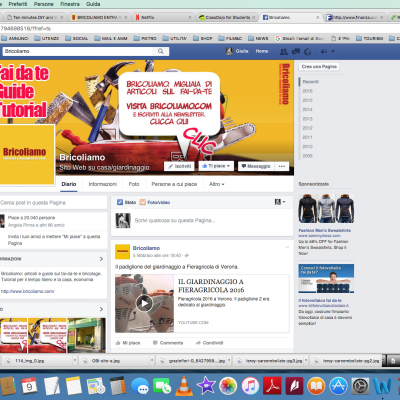This screenshot has height=400, width=400.
Task: Click the Facebook search magnifier icon
Action: point(161,51)
